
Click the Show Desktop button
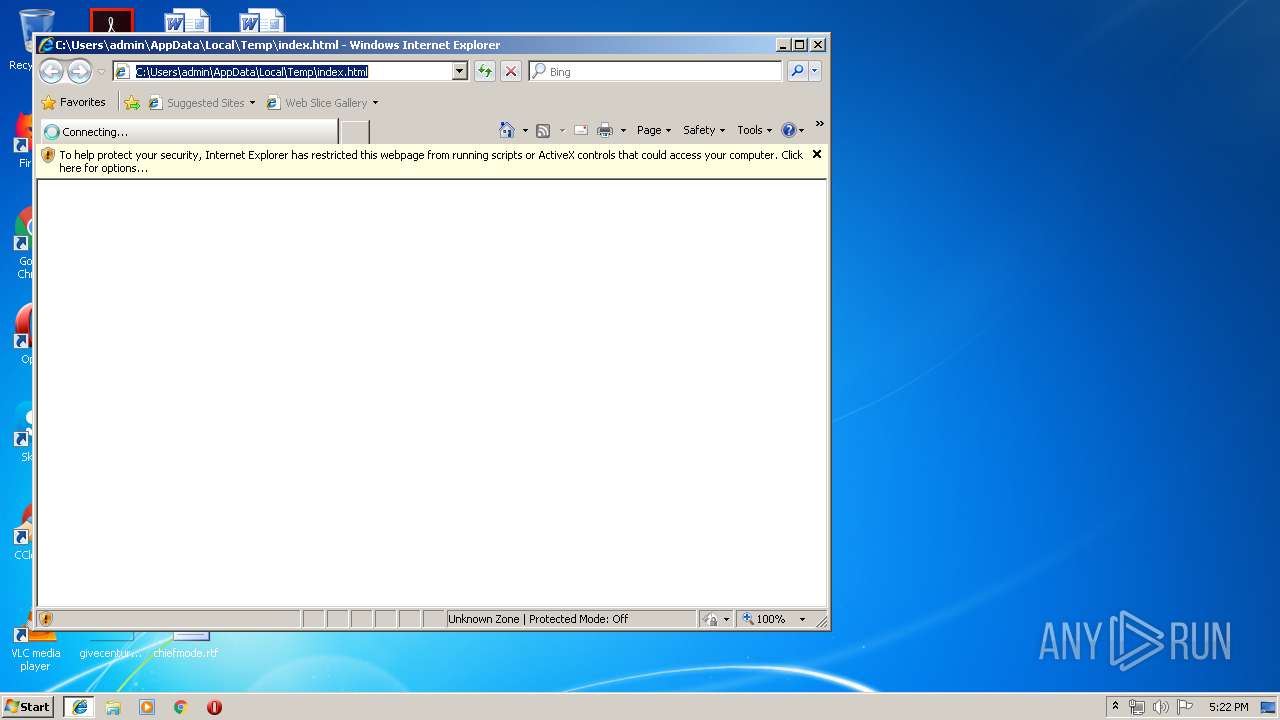pos(1269,707)
